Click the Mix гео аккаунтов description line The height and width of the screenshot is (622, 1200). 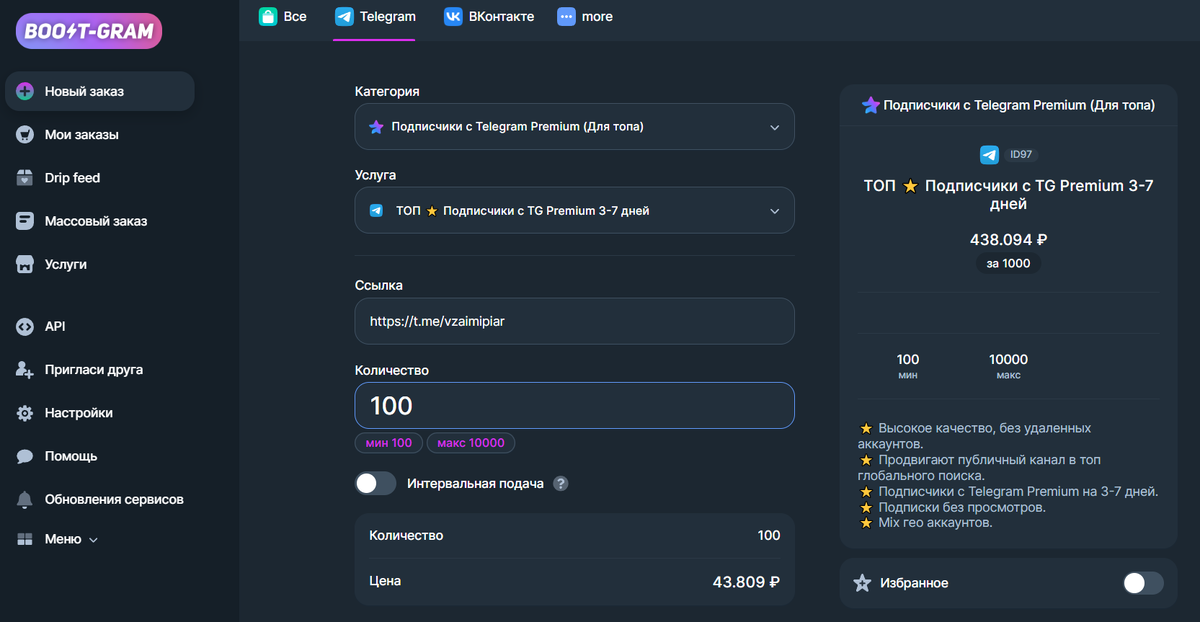pos(926,523)
